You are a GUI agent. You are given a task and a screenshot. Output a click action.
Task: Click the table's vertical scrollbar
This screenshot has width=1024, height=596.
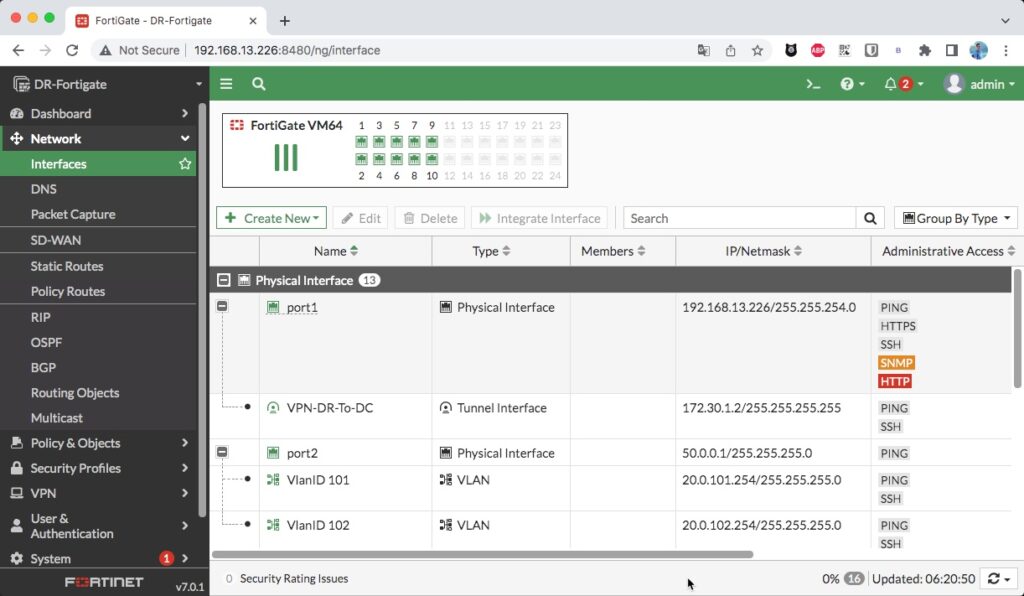(x=1017, y=328)
